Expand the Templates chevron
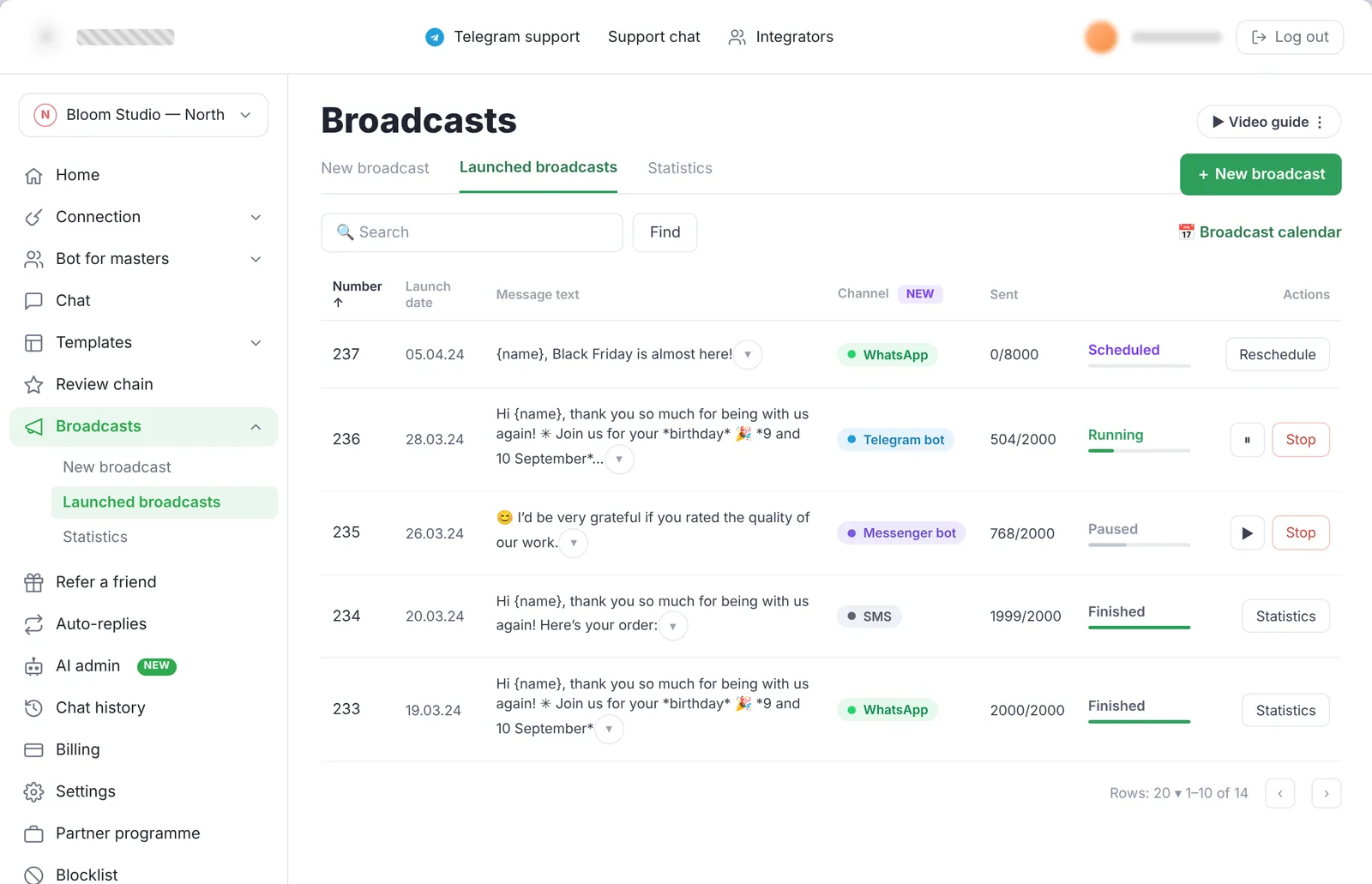 (256, 343)
